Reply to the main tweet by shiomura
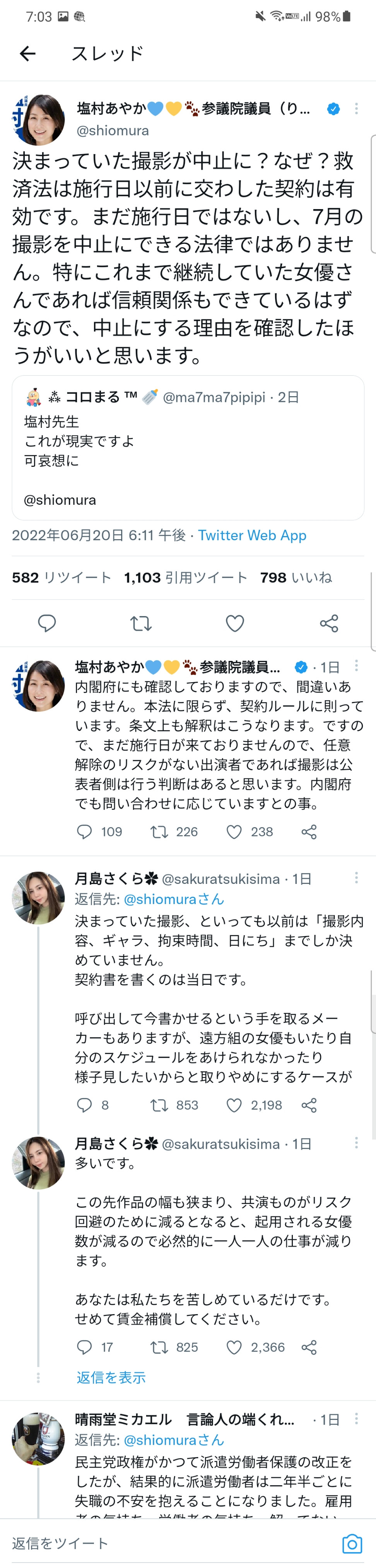This screenshot has width=376, height=1568. pyautogui.click(x=47, y=623)
